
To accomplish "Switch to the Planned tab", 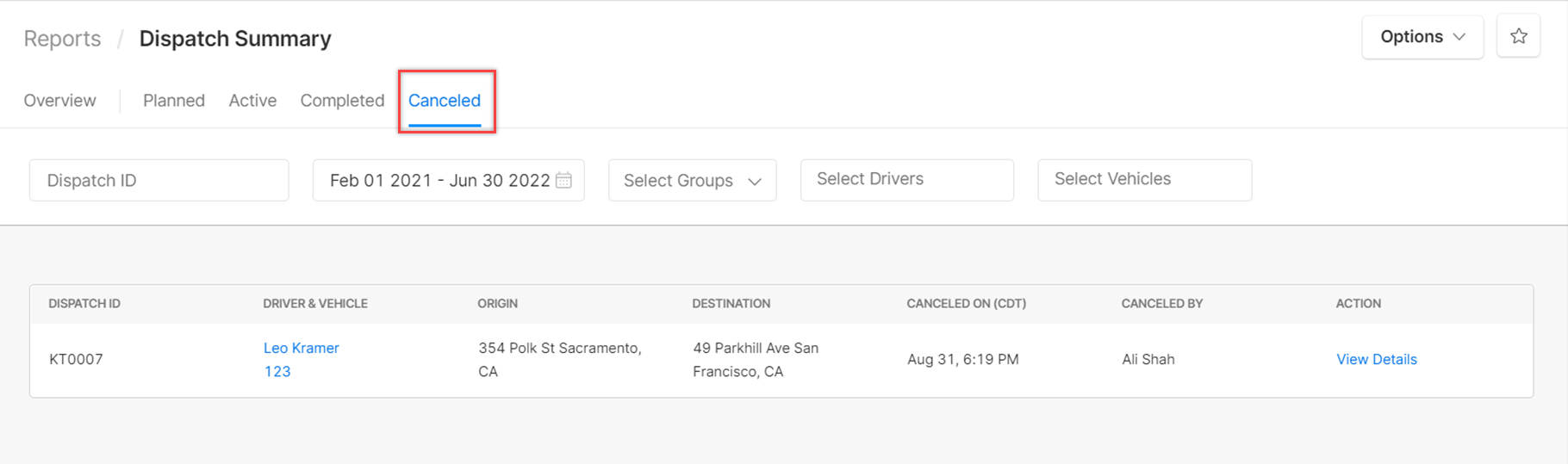I will 174,100.
